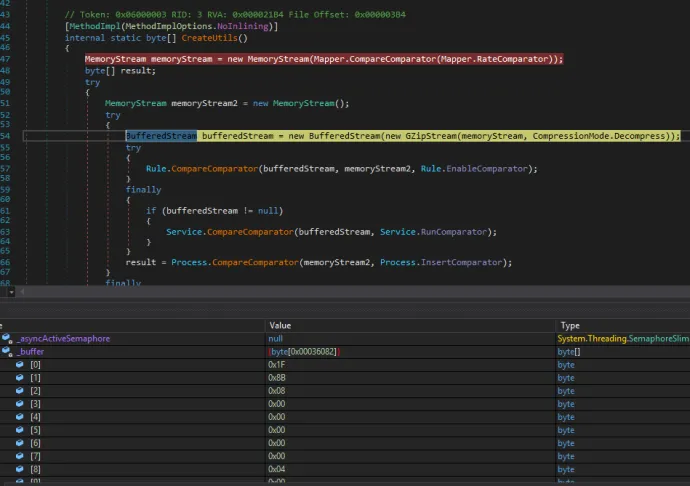Click the icon beside array element [3]
This screenshot has width=690, height=486.
tap(20, 404)
